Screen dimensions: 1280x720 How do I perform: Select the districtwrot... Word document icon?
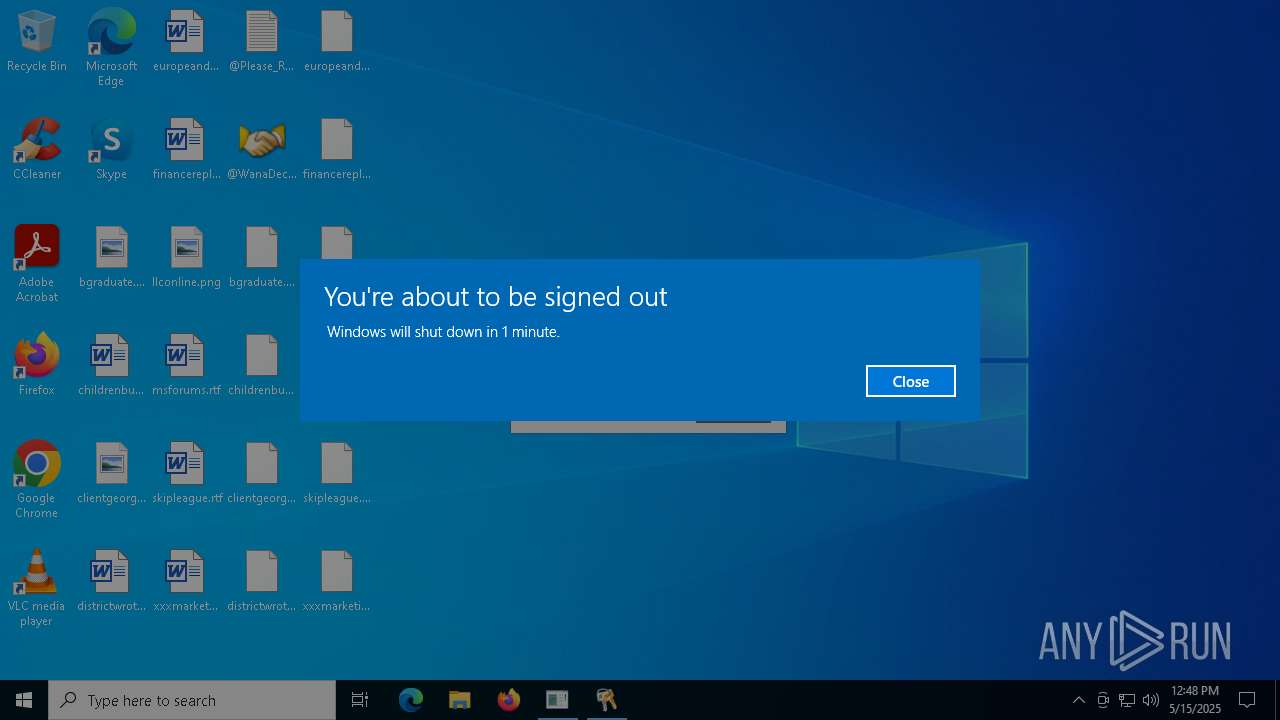(111, 581)
